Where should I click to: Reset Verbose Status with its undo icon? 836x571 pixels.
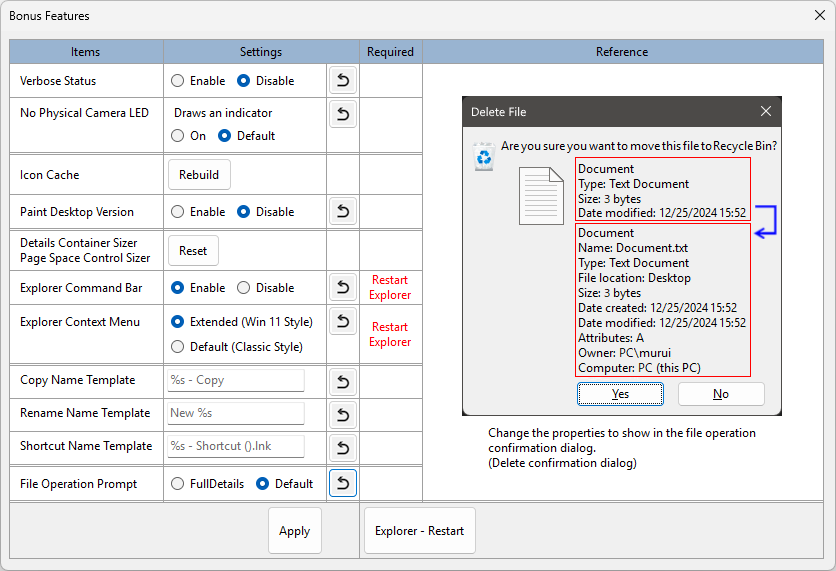343,81
